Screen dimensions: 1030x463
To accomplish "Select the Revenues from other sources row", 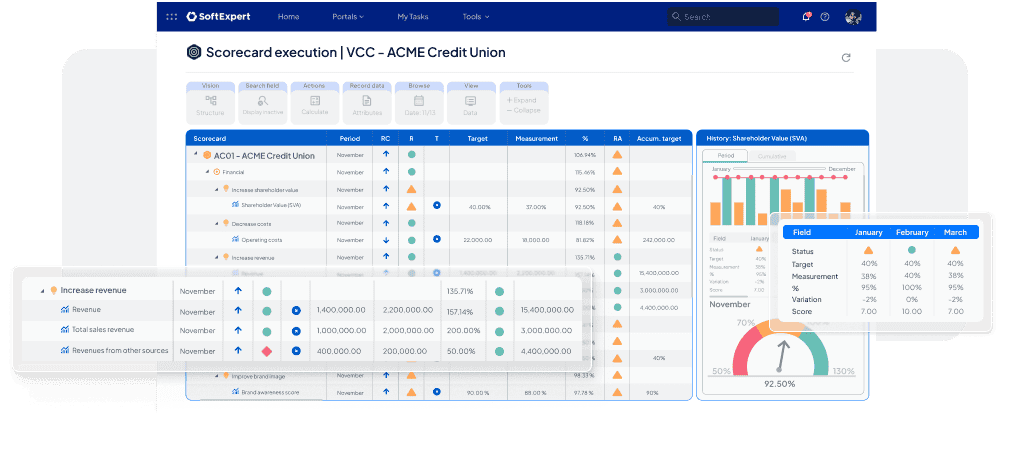I will point(302,351).
